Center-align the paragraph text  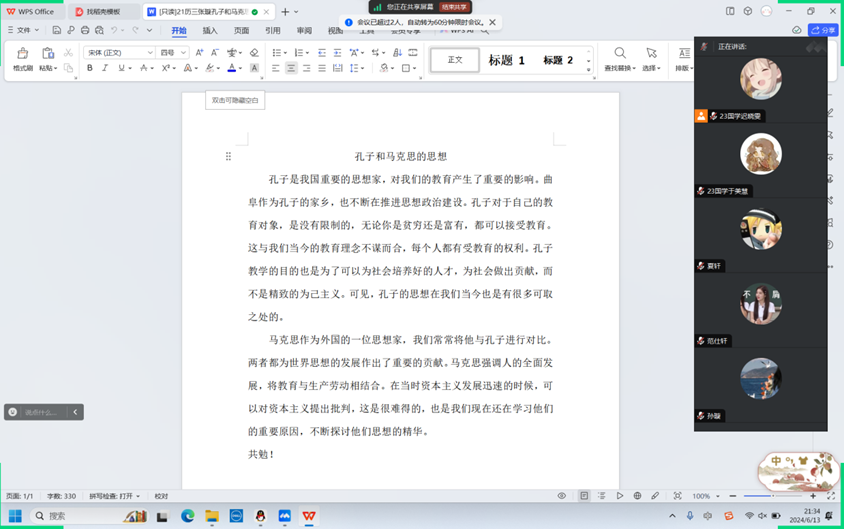291,68
